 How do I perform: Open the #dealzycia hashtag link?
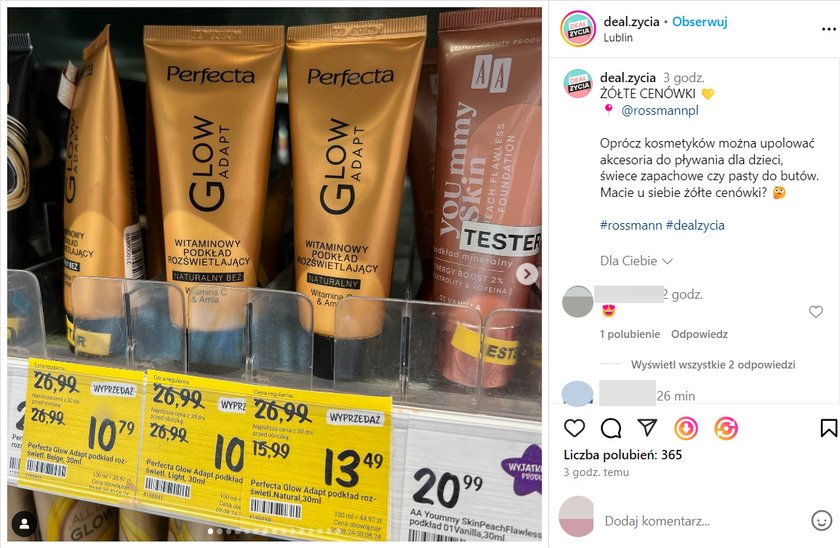[695, 225]
